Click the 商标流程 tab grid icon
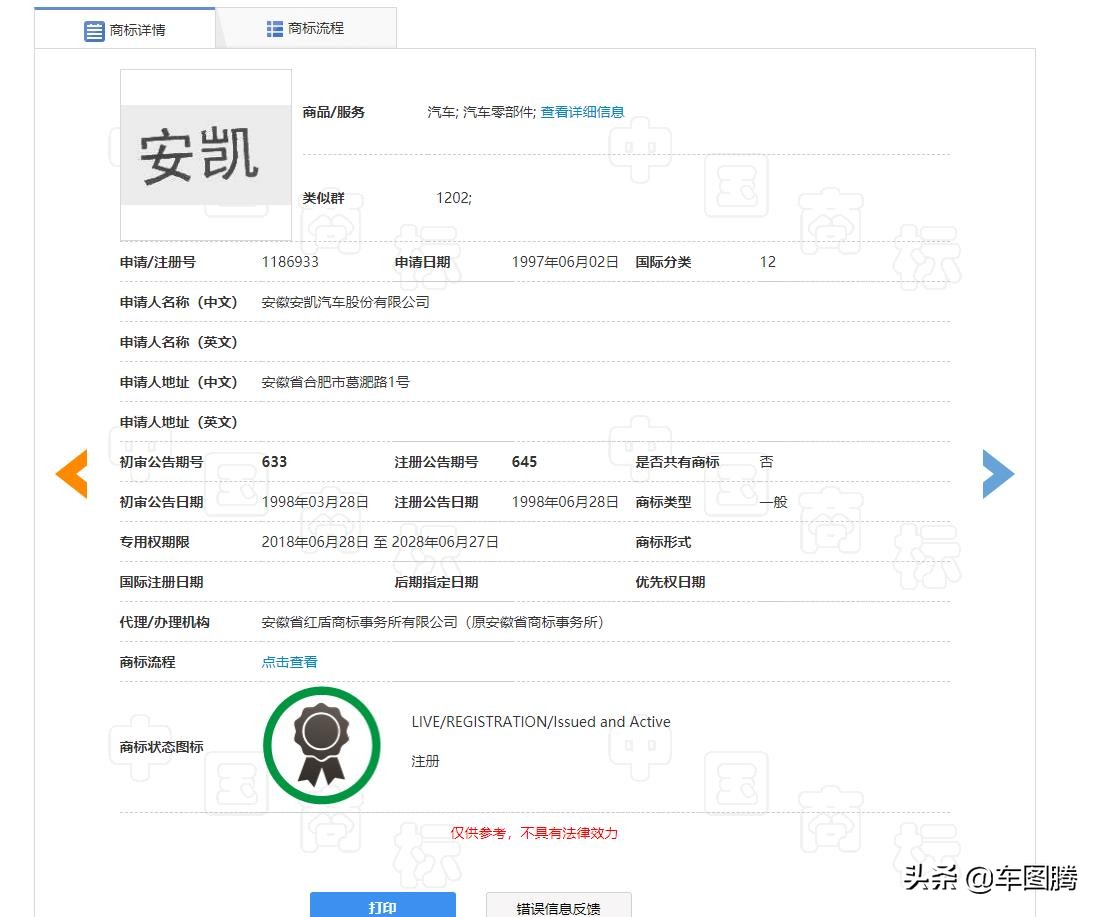 point(274,28)
